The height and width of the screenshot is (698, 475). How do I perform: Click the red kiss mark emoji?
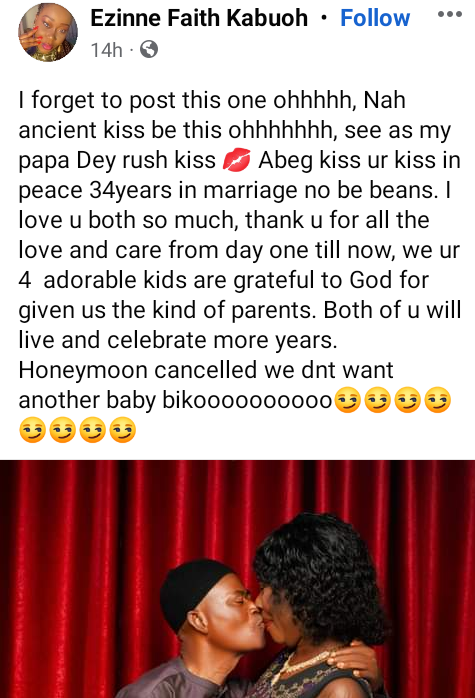point(236,161)
